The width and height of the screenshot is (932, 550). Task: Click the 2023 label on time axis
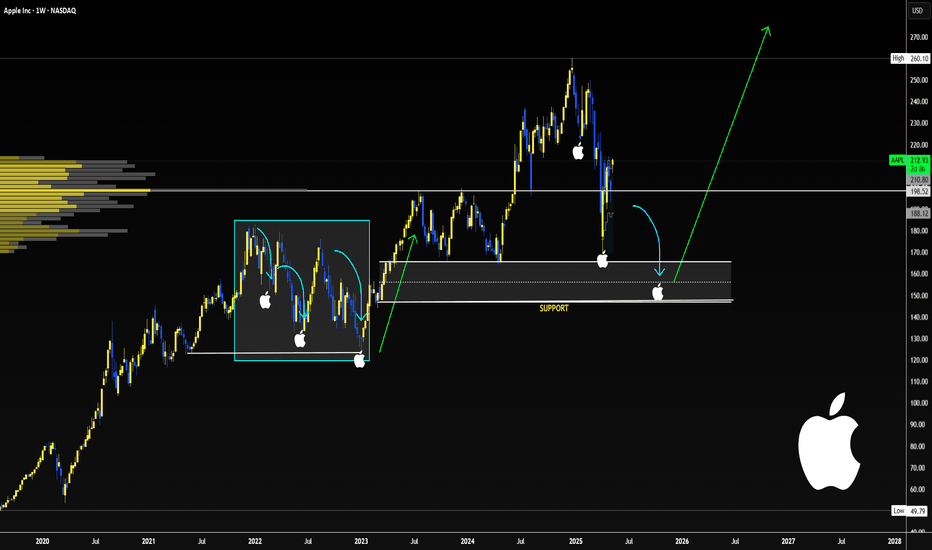click(361, 541)
